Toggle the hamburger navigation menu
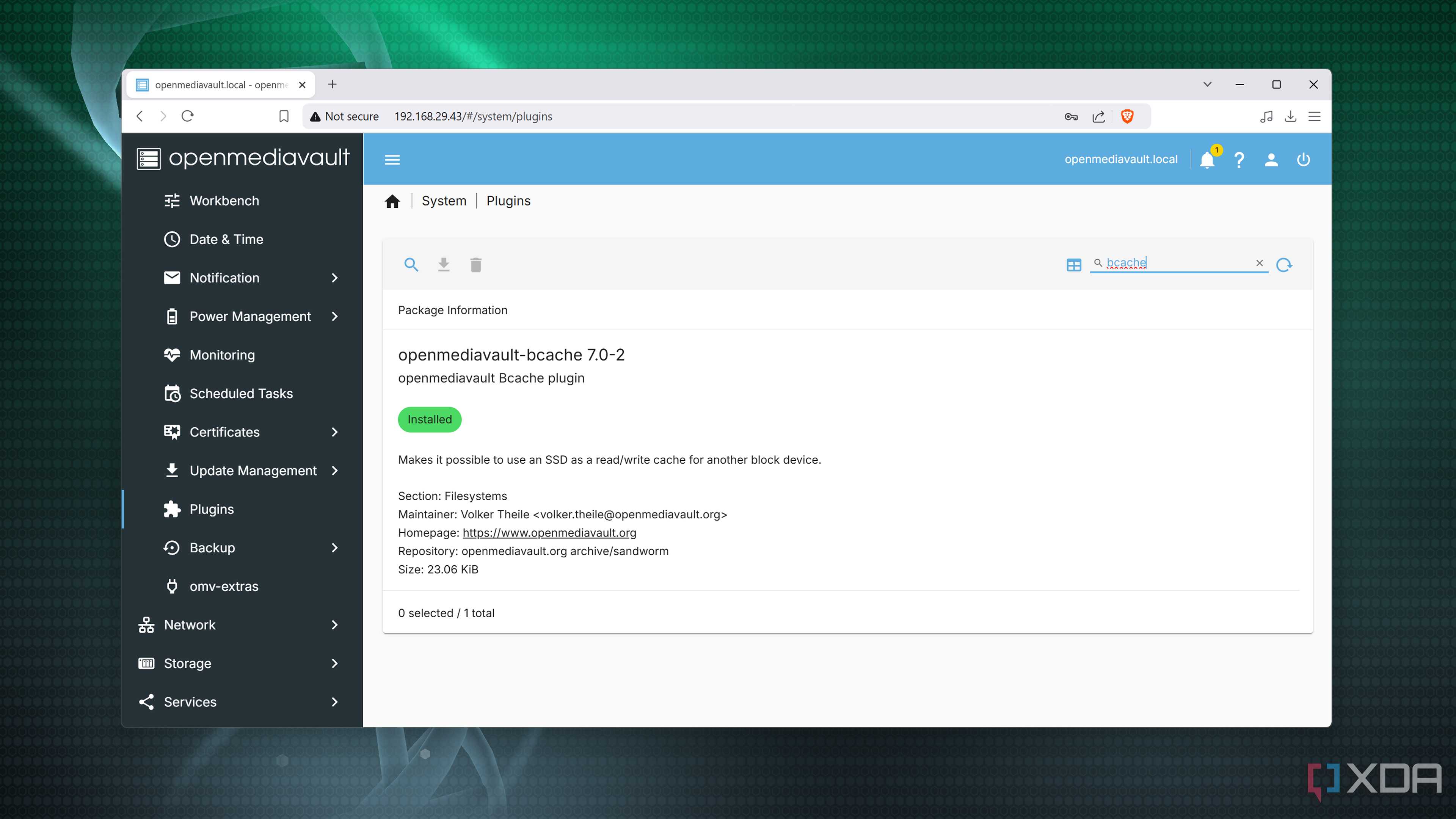This screenshot has width=1456, height=819. coord(392,159)
